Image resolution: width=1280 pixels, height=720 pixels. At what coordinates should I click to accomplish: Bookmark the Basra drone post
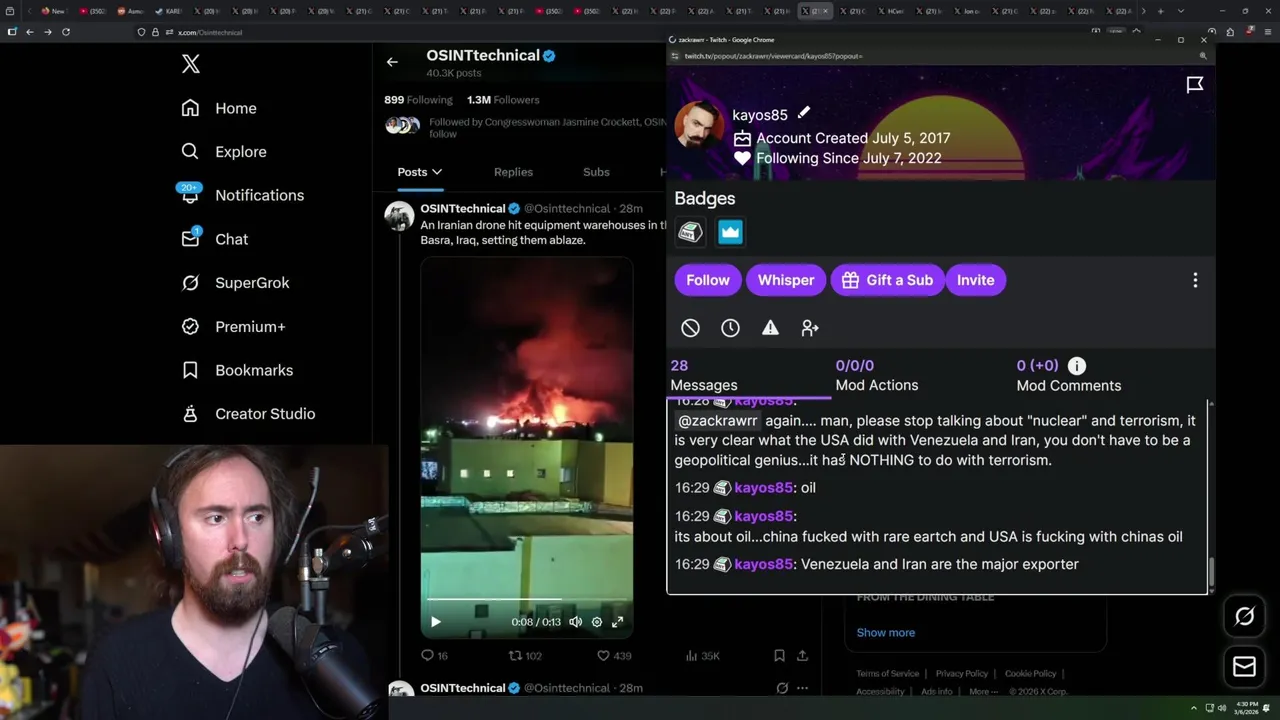[x=779, y=656]
